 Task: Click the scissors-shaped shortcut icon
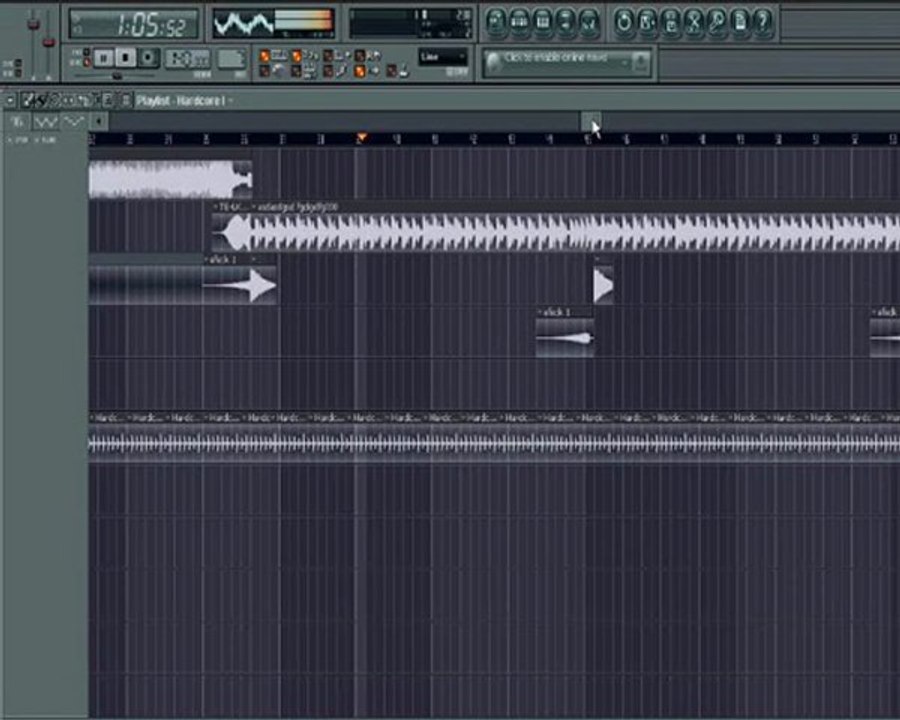click(693, 22)
